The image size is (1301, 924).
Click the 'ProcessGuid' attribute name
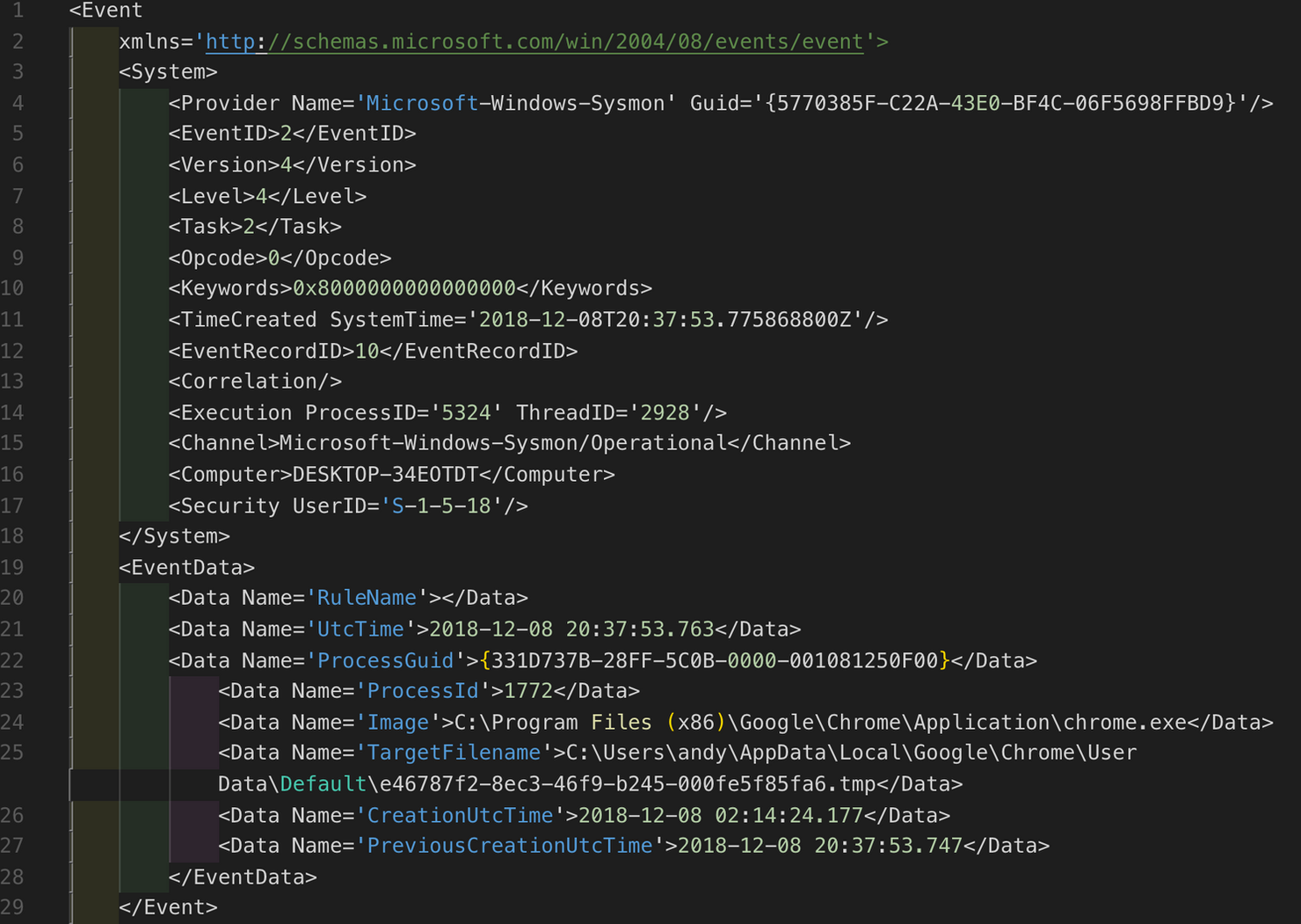(x=385, y=660)
